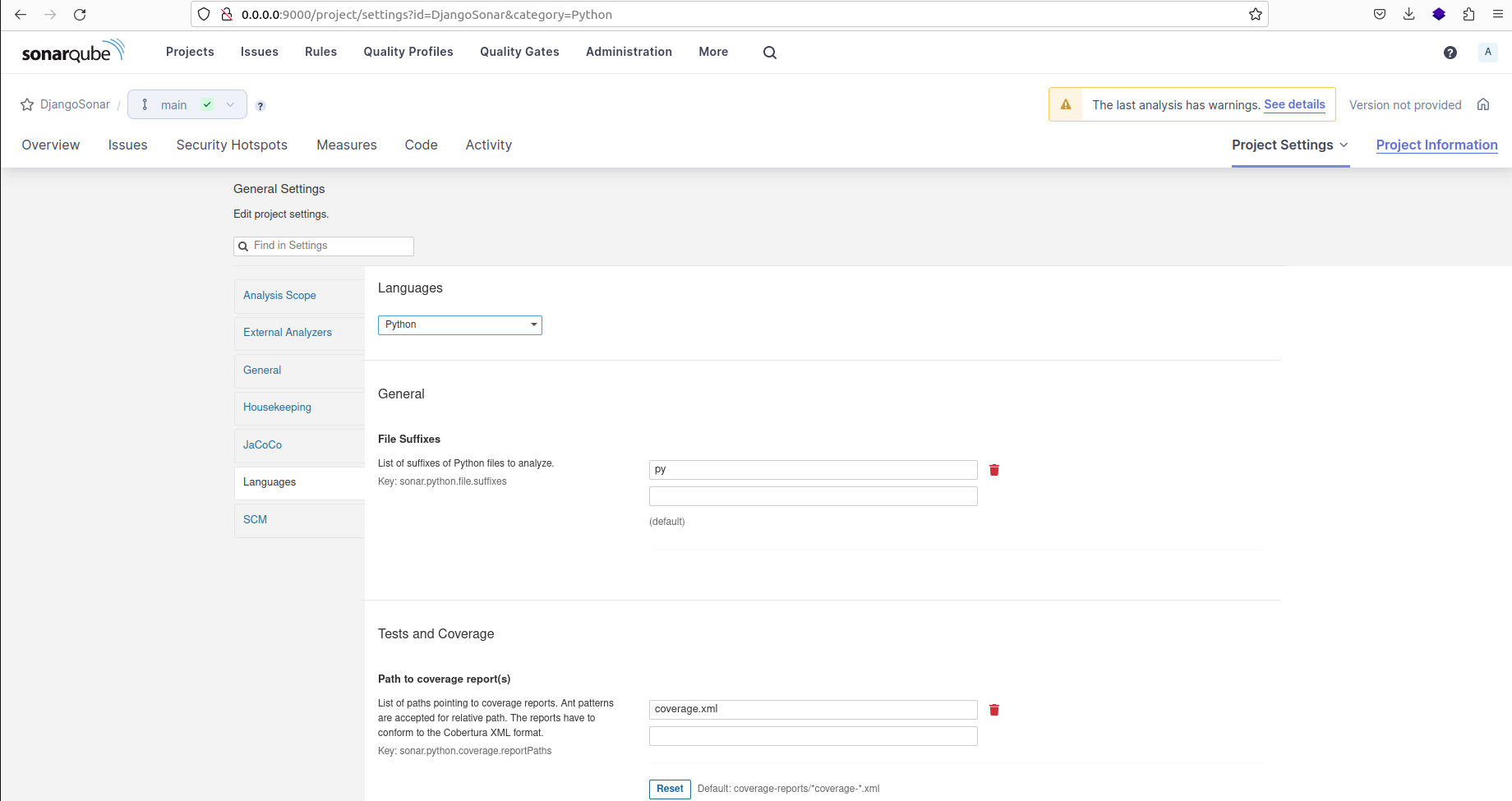This screenshot has width=1512, height=801.
Task: Open the main branch dropdown
Action: pos(187,104)
